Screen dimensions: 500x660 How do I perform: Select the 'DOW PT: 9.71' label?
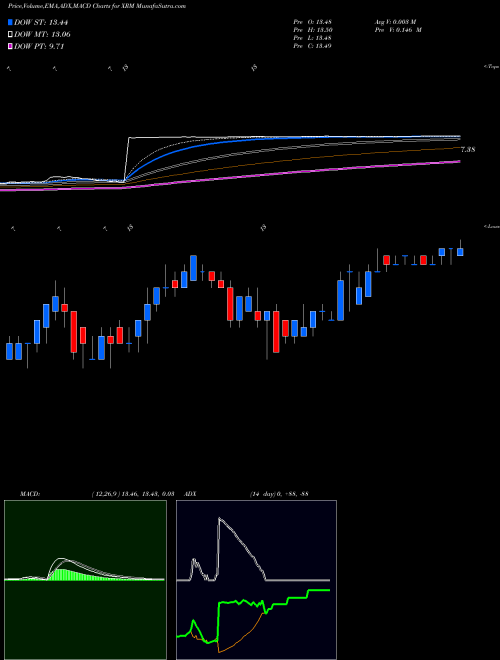(39, 46)
